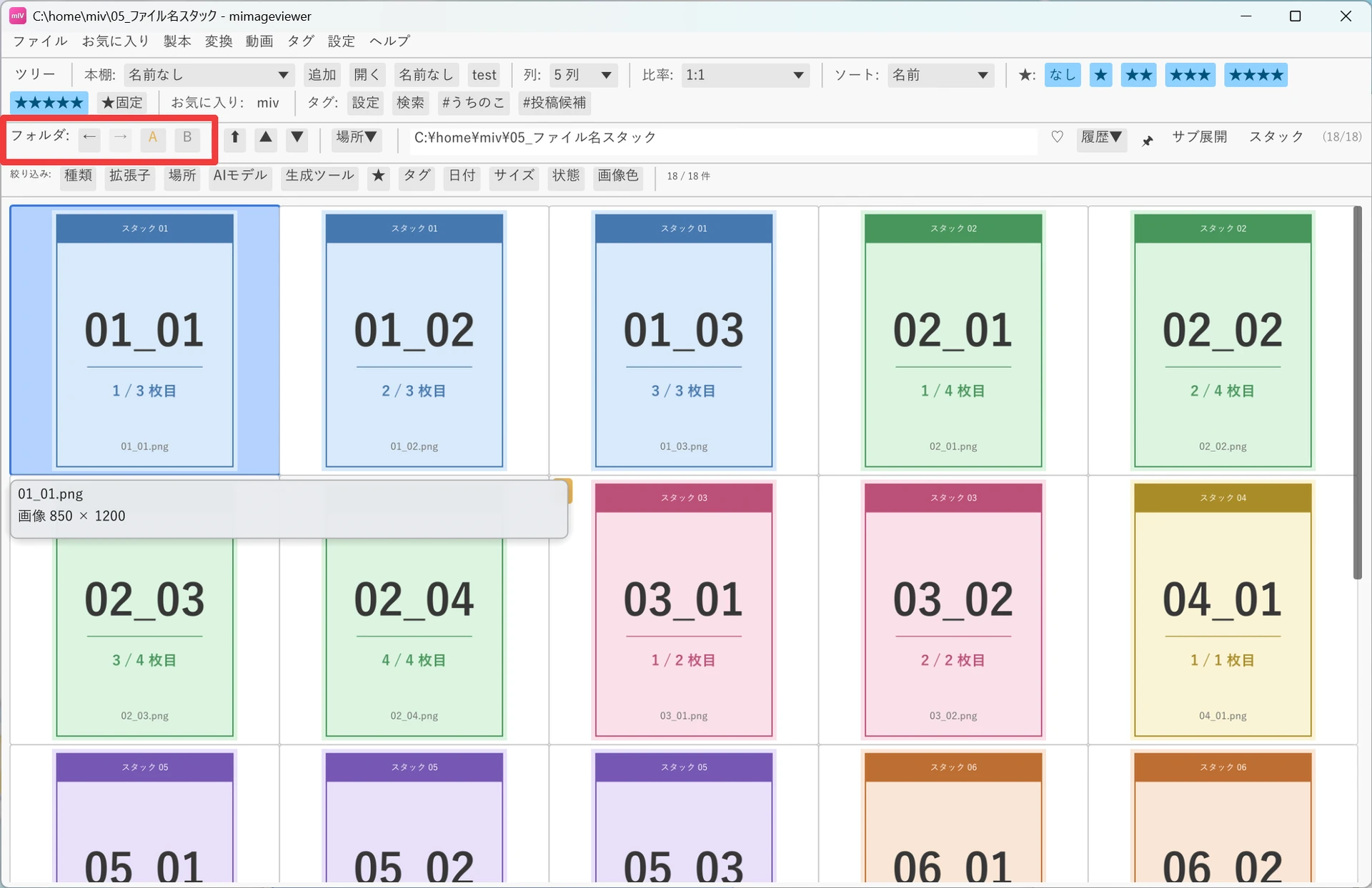
Task: Open the 設定 menu in menu bar
Action: point(342,41)
